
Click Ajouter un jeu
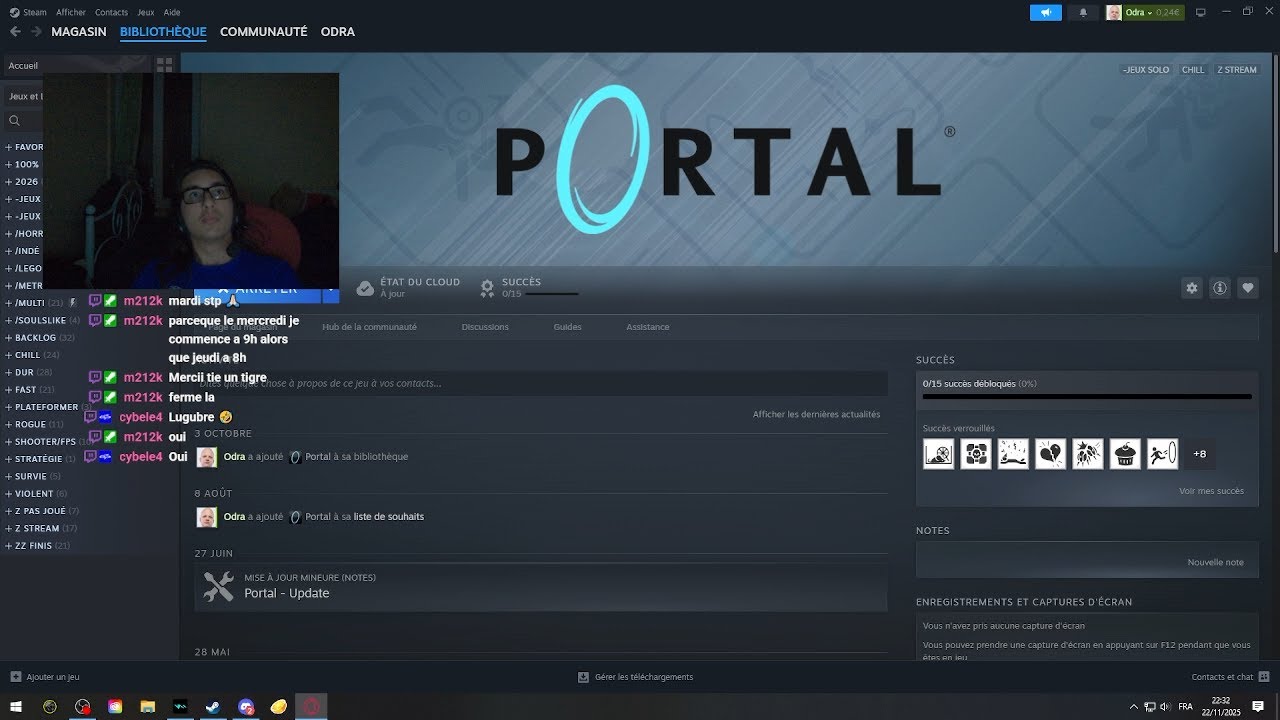(44, 677)
